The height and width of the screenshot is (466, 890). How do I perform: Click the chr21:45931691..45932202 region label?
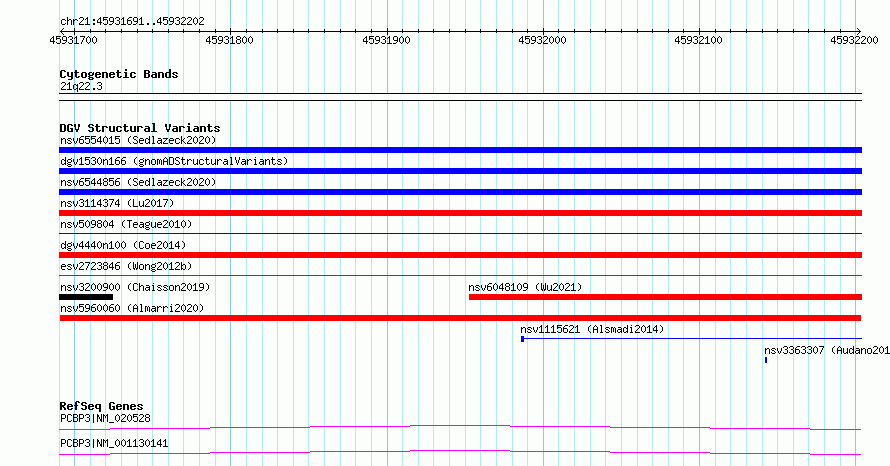pyautogui.click(x=132, y=22)
